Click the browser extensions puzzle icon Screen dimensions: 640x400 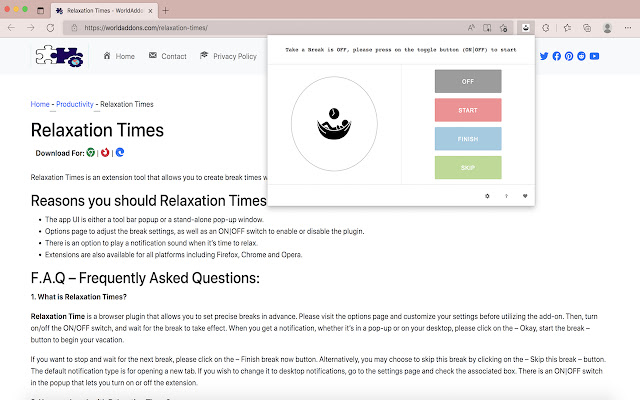(x=546, y=28)
